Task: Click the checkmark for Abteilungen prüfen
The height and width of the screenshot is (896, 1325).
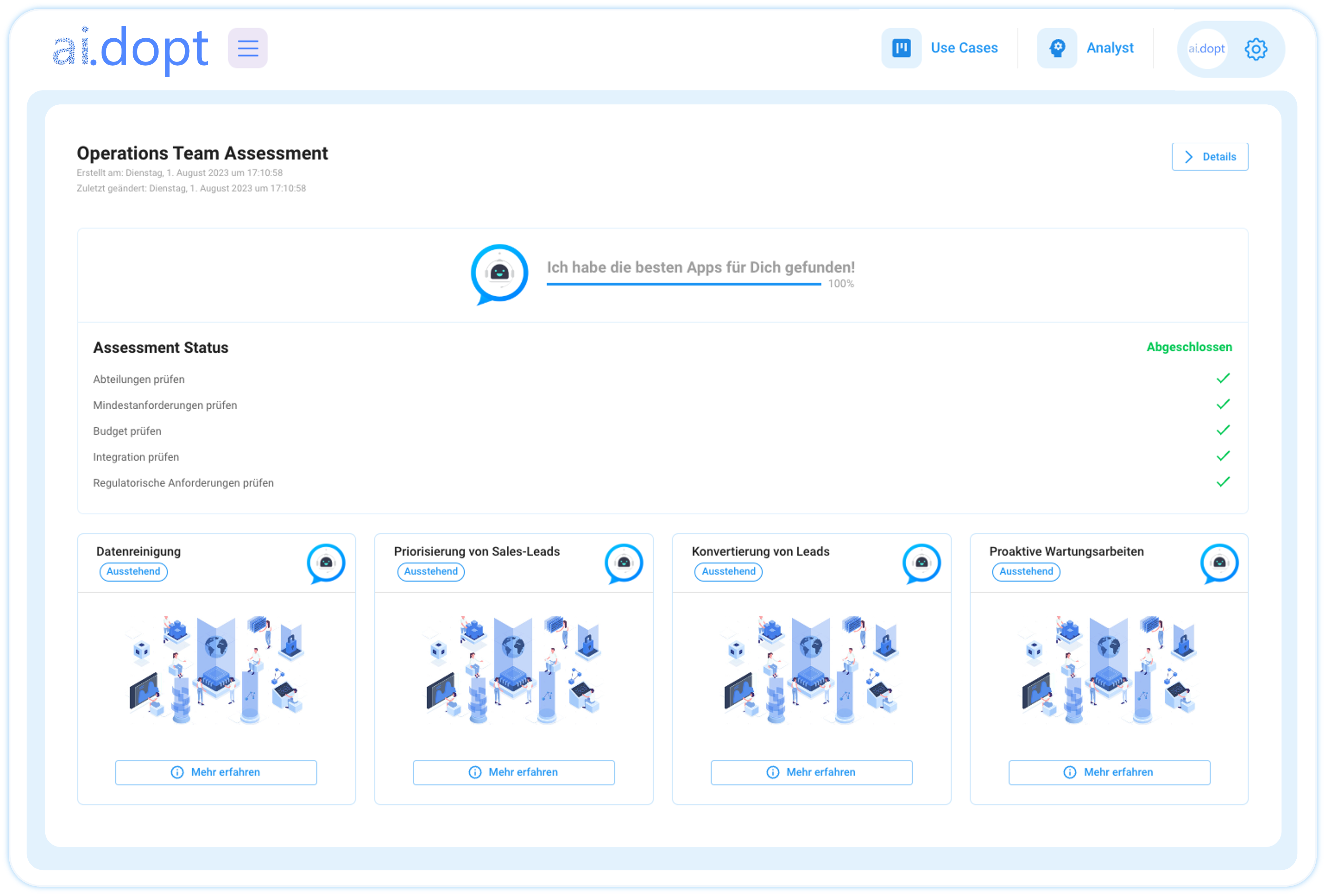Action: coord(1222,379)
